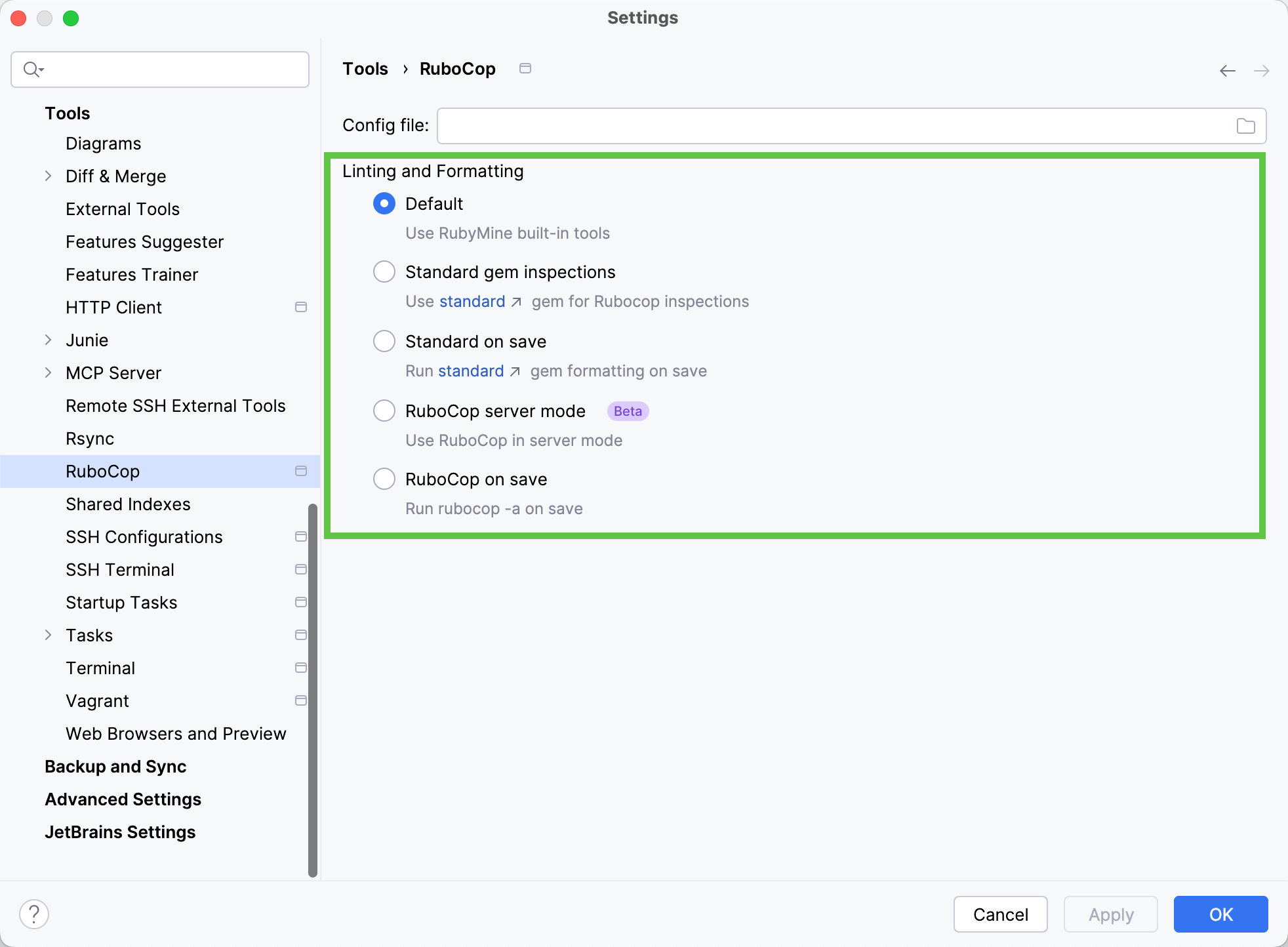Click the search magnifier in settings search box

(x=31, y=69)
